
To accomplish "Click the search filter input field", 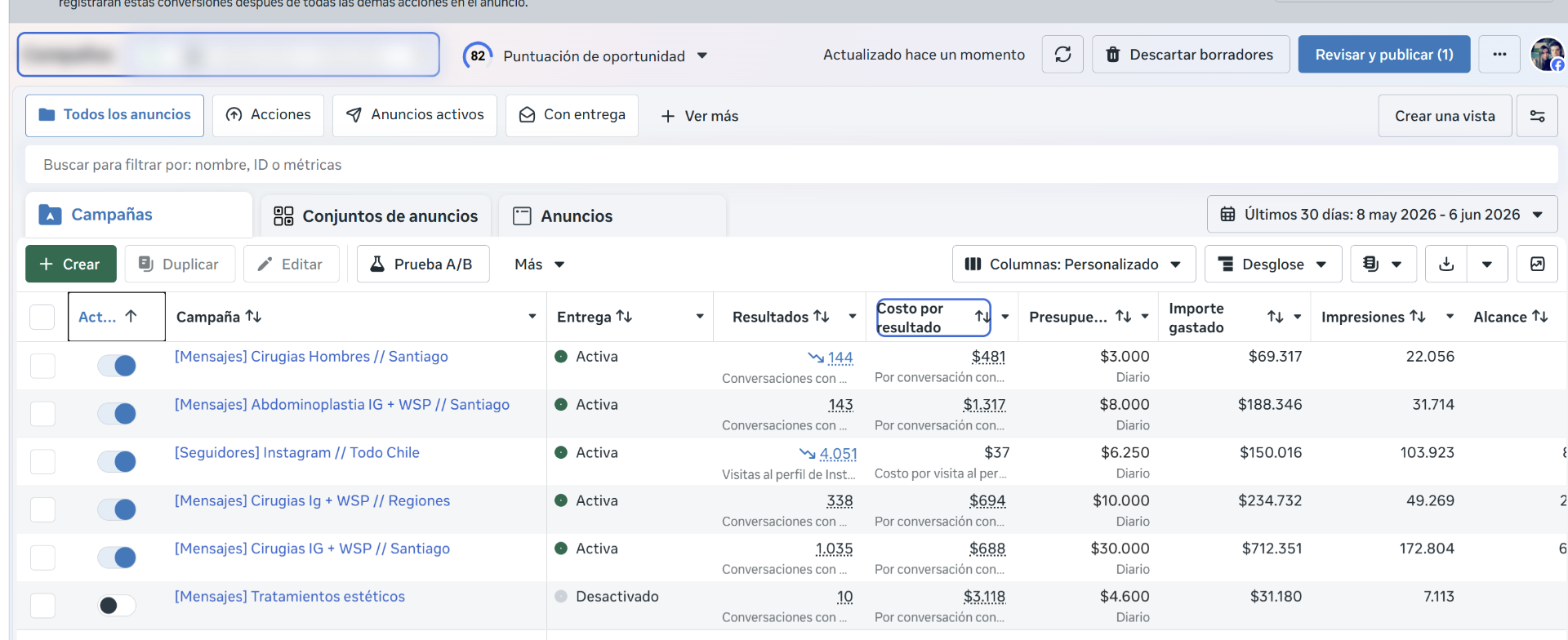I will pos(791,165).
